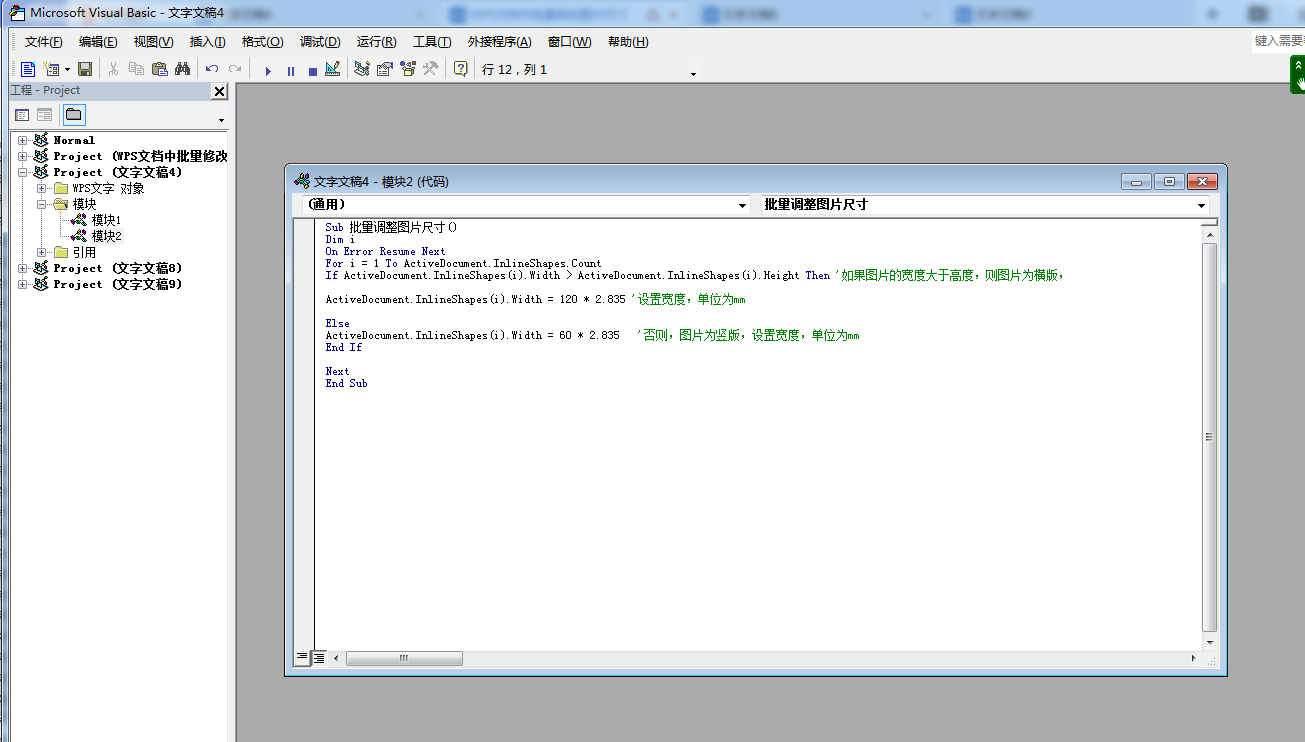Open the standard toolbar options arrow
1305x742 pixels.
[693, 74]
